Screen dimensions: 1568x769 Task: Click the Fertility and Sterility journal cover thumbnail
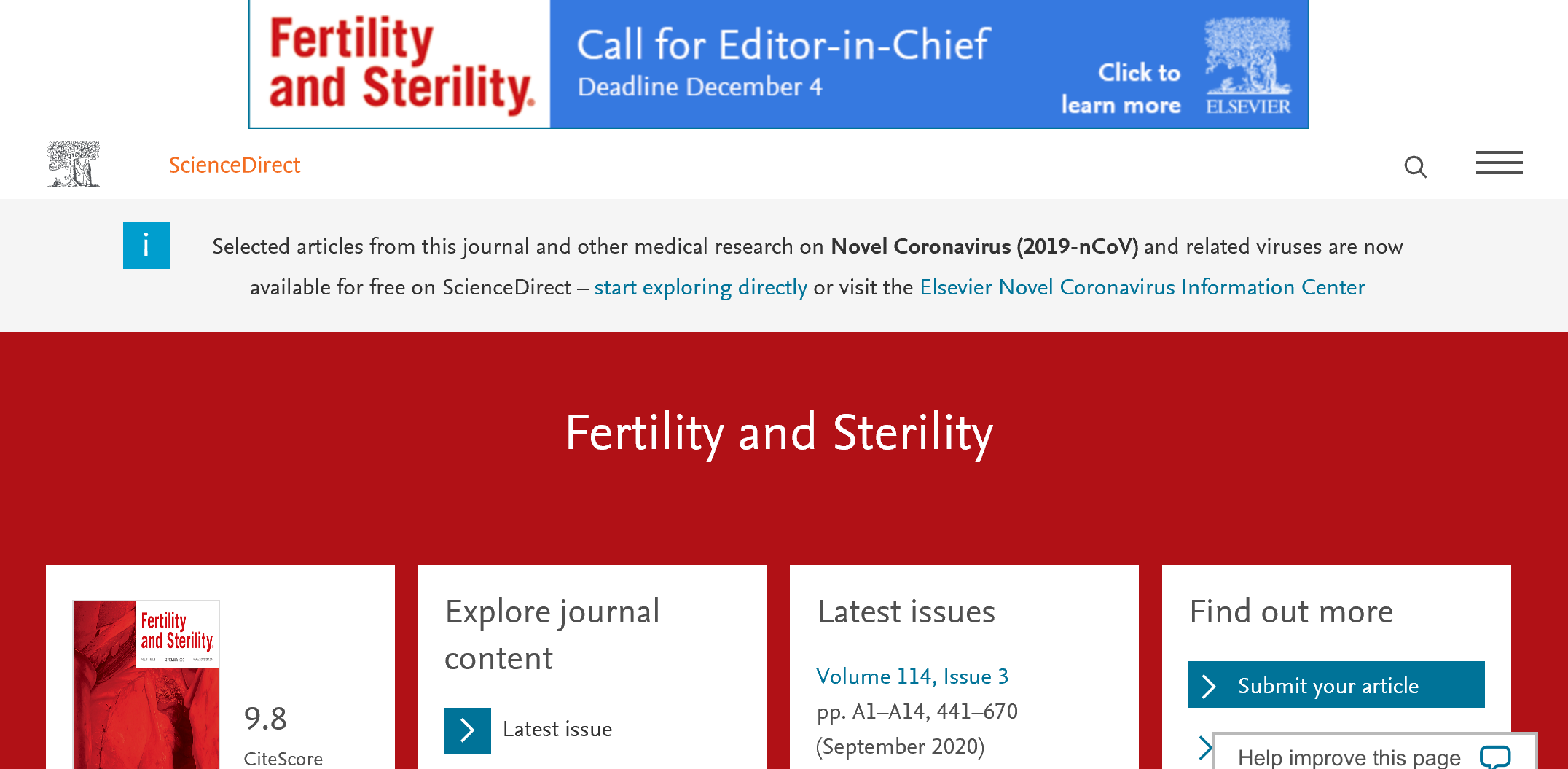pos(146,684)
